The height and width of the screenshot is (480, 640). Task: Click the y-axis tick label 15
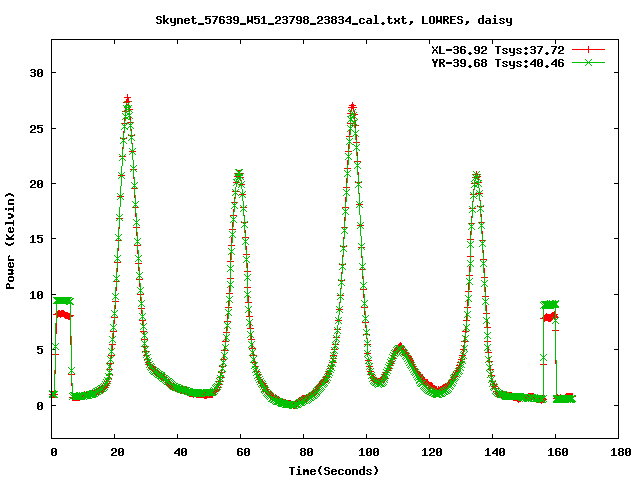click(36, 239)
